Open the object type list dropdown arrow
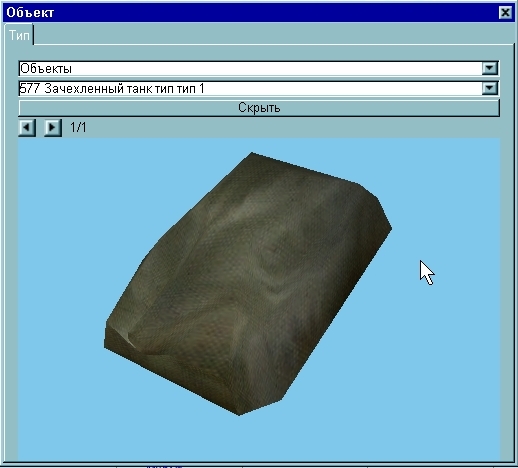 (x=489, y=89)
